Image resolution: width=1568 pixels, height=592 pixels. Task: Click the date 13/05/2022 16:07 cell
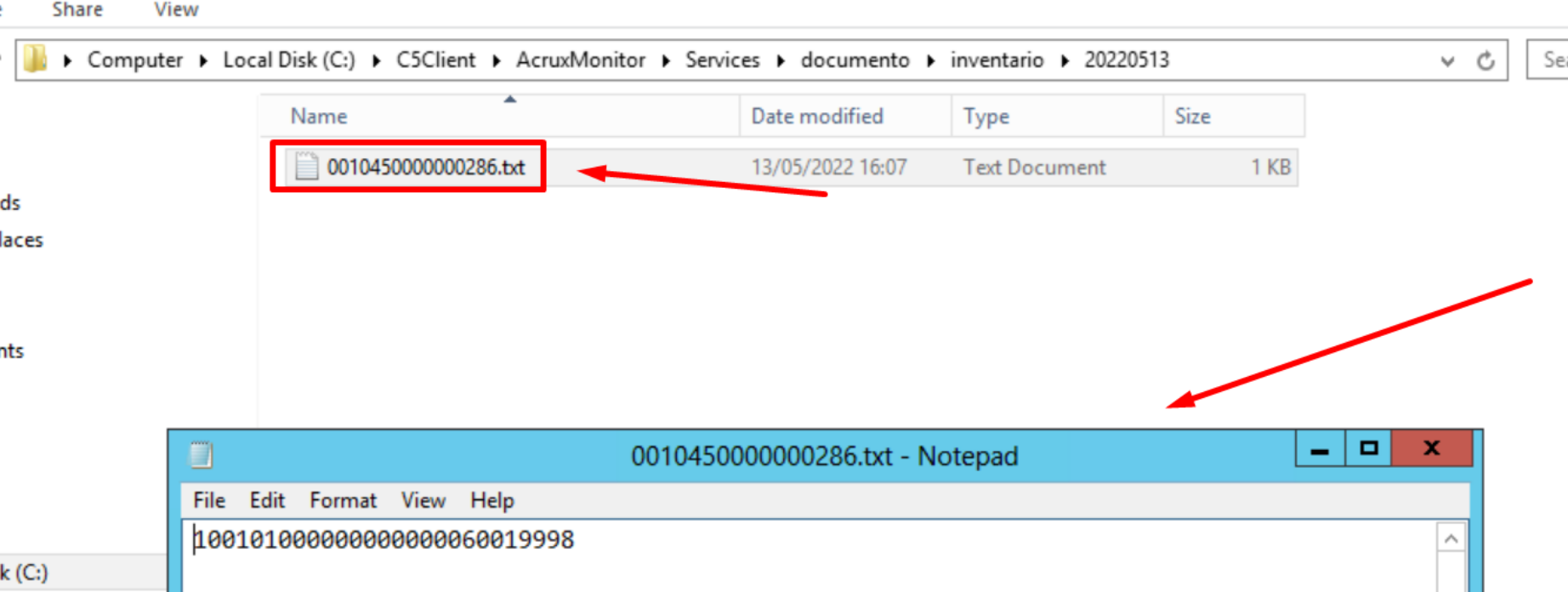pyautogui.click(x=829, y=167)
